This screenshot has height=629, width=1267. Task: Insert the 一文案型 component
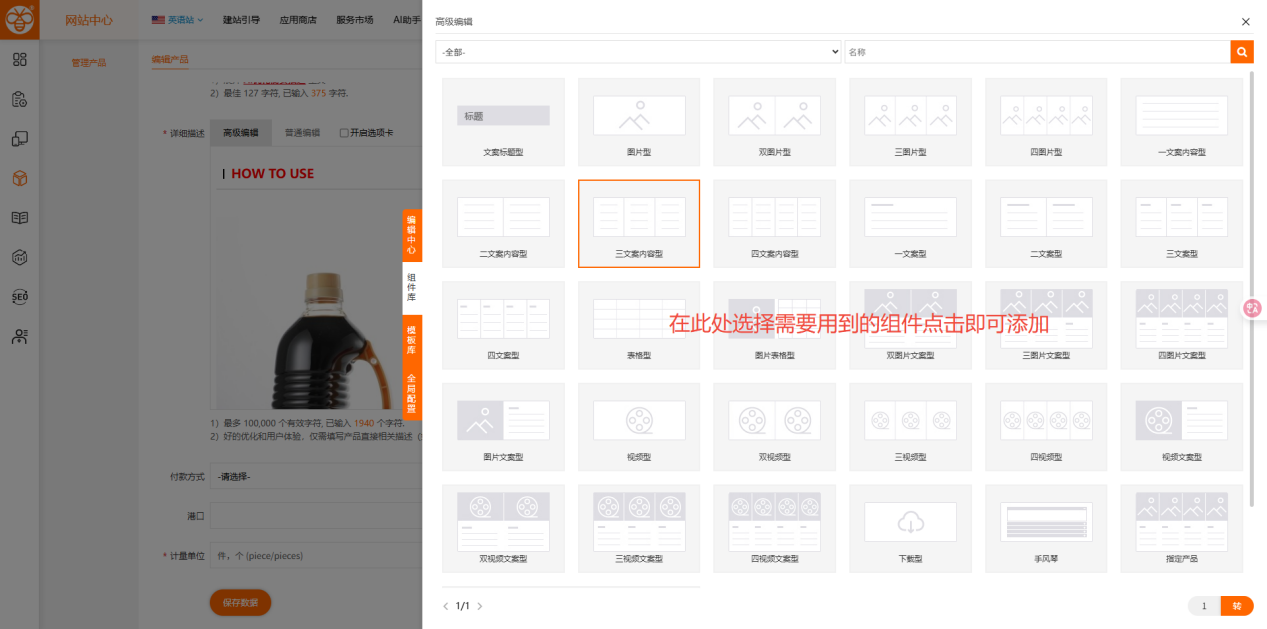point(910,224)
